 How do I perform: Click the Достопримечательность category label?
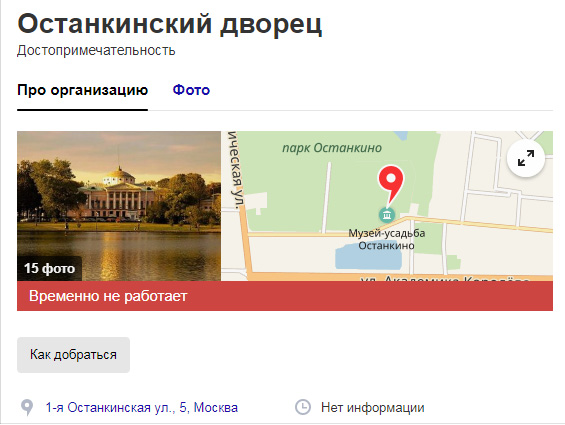(96, 50)
